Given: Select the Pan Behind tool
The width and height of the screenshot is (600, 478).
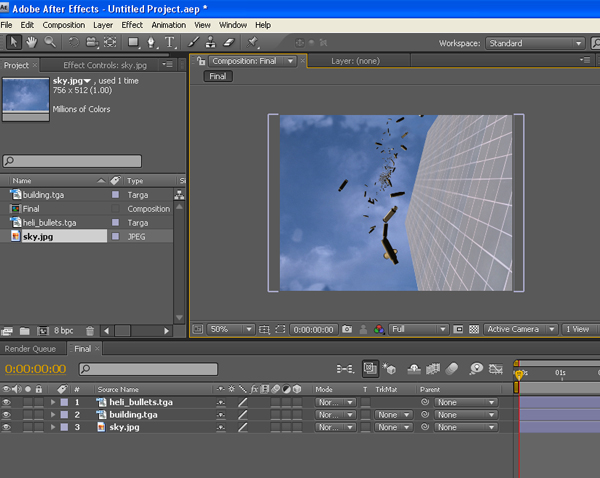Looking at the screenshot, I should pyautogui.click(x=110, y=42).
